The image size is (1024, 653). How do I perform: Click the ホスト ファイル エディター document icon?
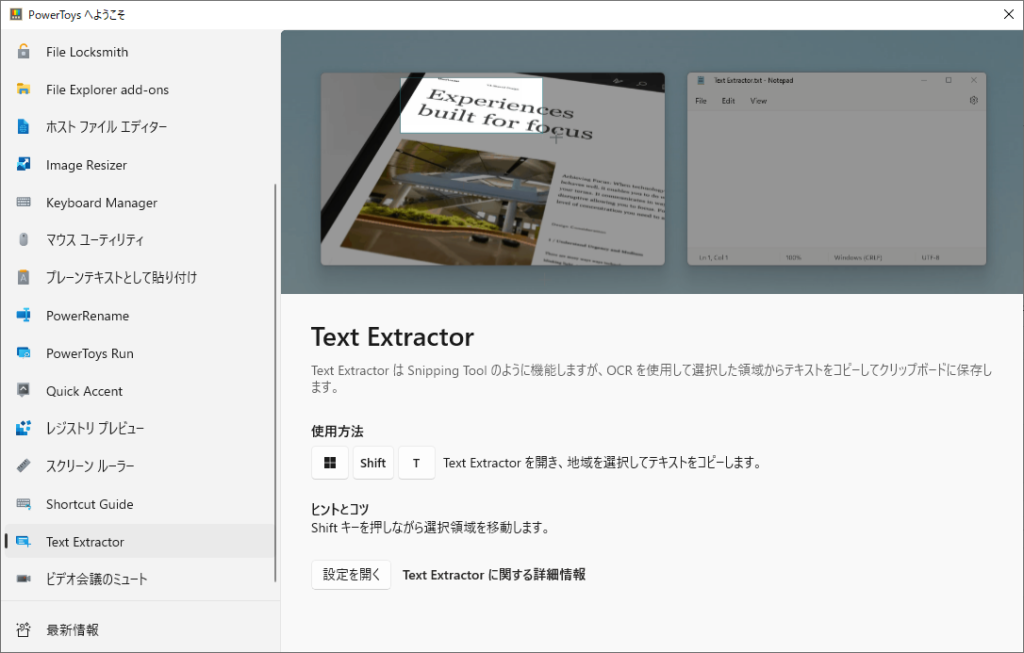coord(24,127)
